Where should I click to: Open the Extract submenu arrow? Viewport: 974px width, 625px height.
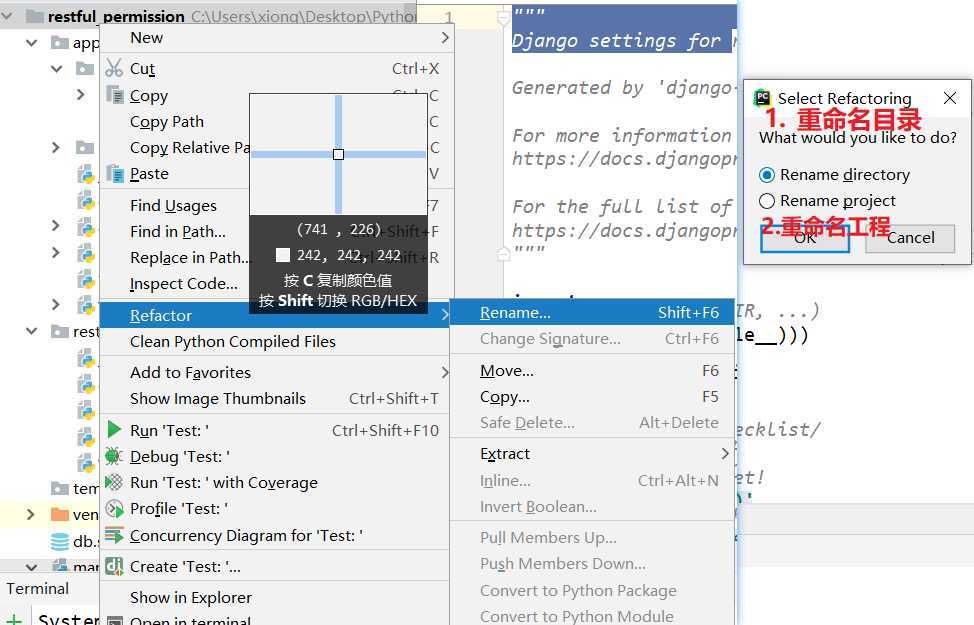pyautogui.click(x=725, y=454)
